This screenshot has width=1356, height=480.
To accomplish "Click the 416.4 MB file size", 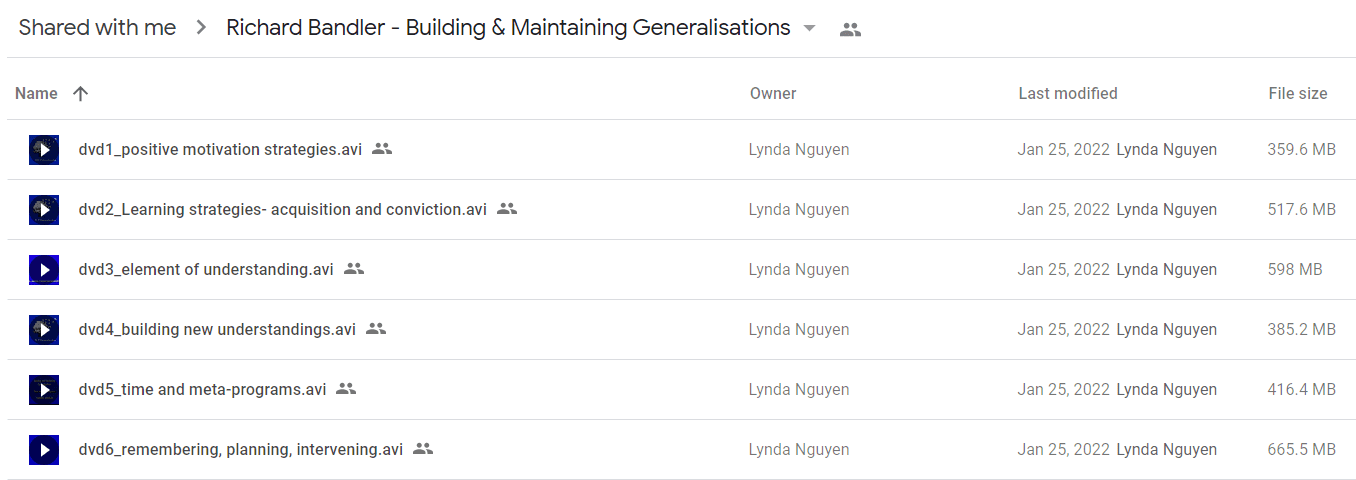I will pyautogui.click(x=1302, y=390).
